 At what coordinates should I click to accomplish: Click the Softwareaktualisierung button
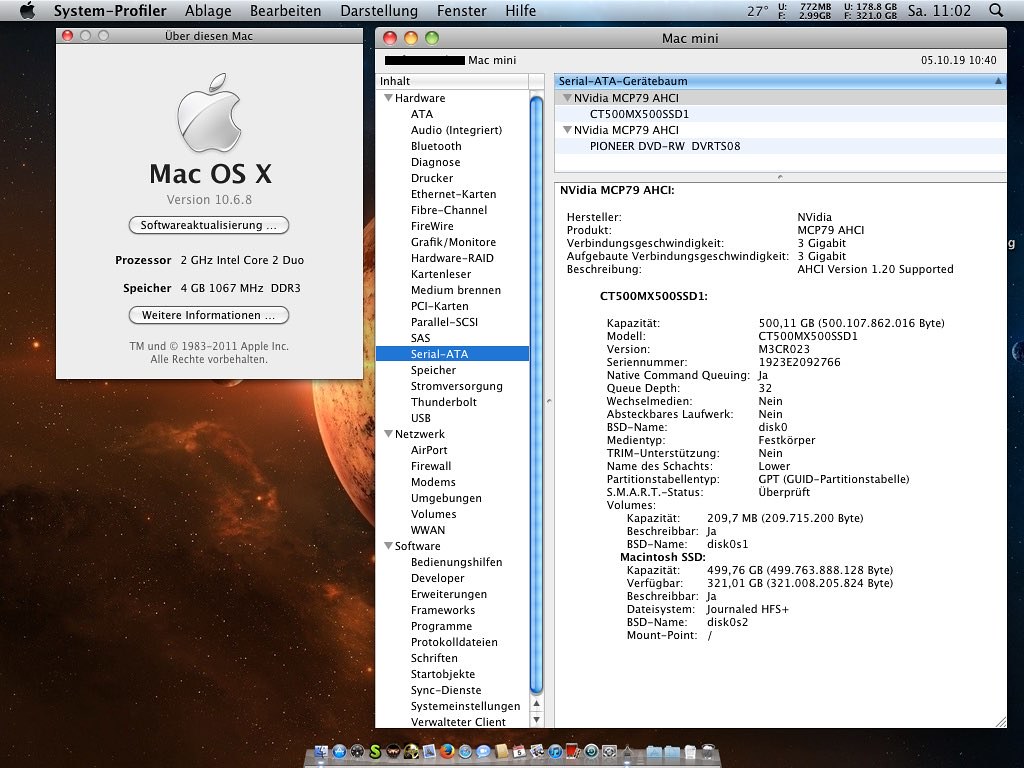pos(209,225)
